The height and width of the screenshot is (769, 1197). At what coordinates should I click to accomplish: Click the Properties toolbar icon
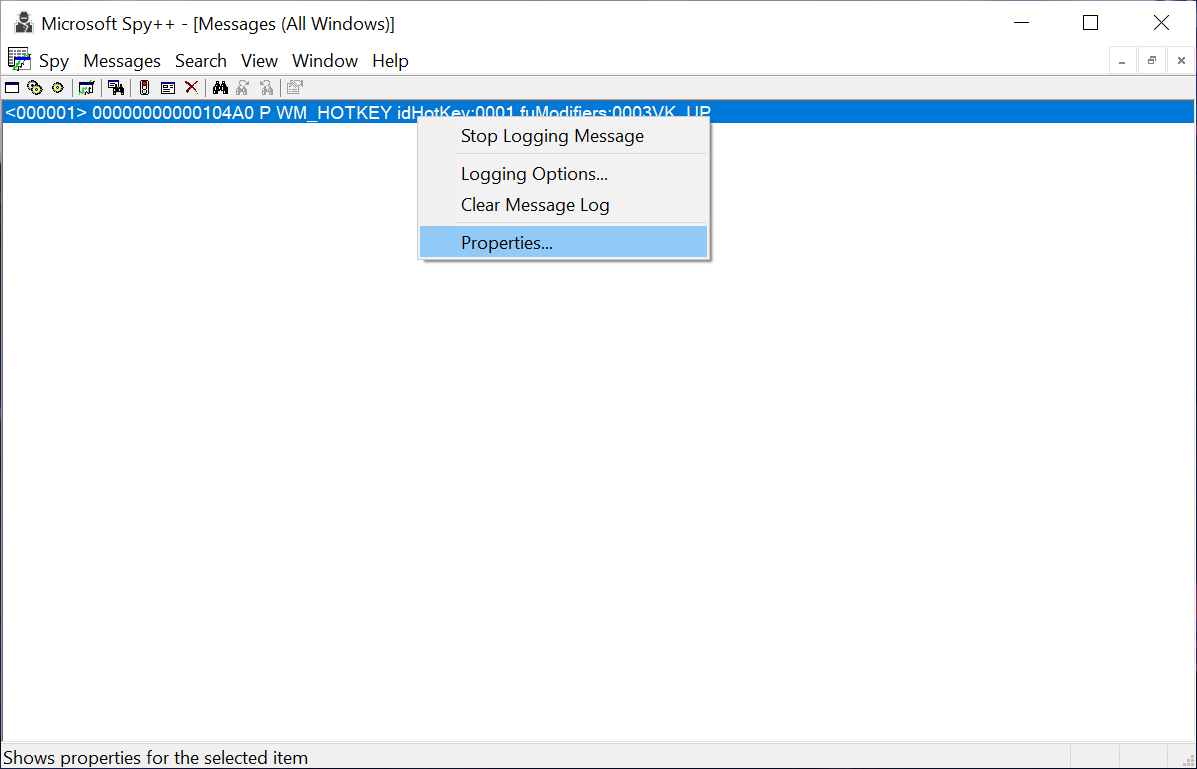(x=295, y=88)
